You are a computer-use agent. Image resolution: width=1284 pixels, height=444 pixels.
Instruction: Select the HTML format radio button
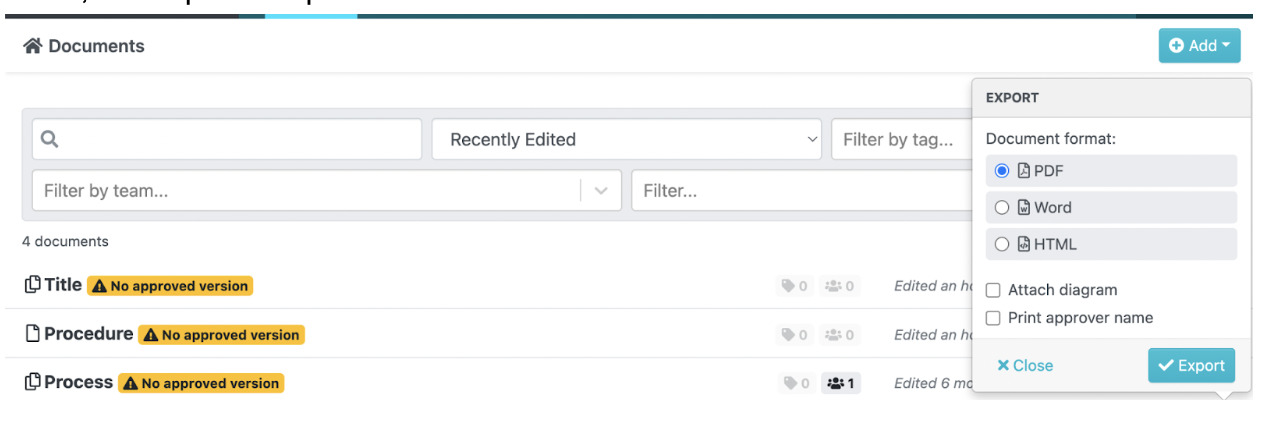(x=1002, y=244)
